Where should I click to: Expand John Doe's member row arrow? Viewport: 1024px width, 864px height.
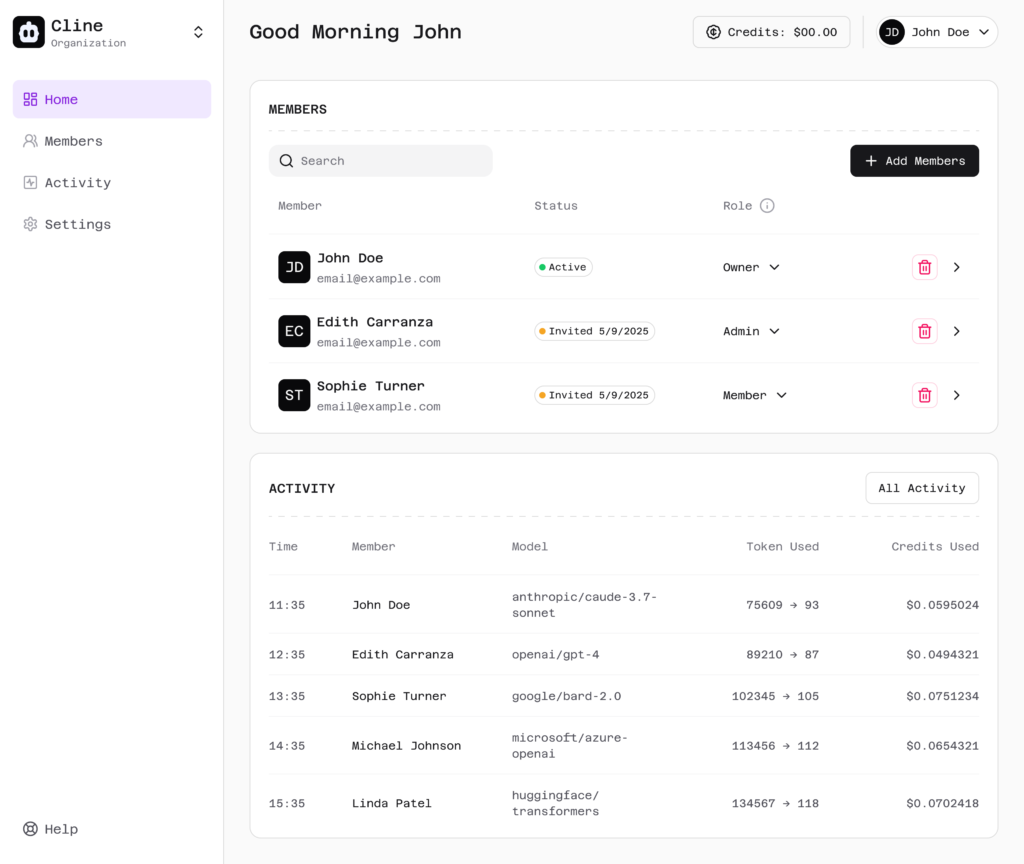(957, 267)
